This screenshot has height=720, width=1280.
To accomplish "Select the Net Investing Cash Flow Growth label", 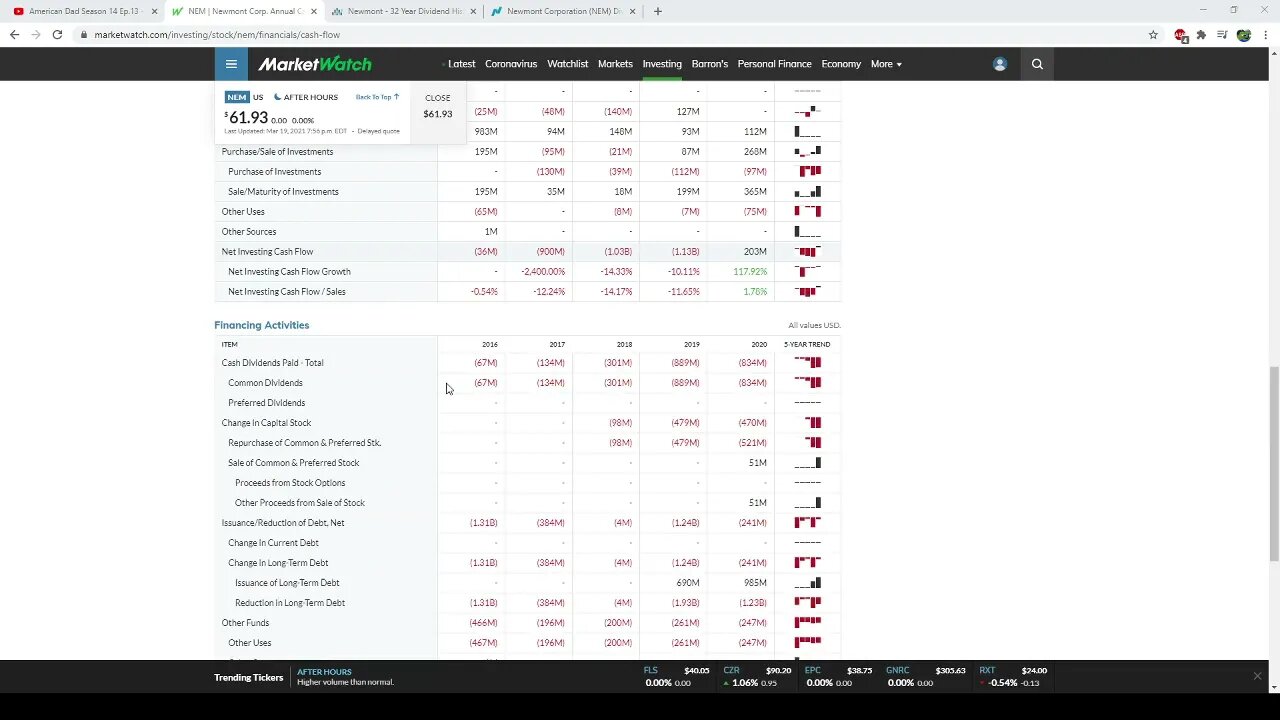I will click(289, 271).
